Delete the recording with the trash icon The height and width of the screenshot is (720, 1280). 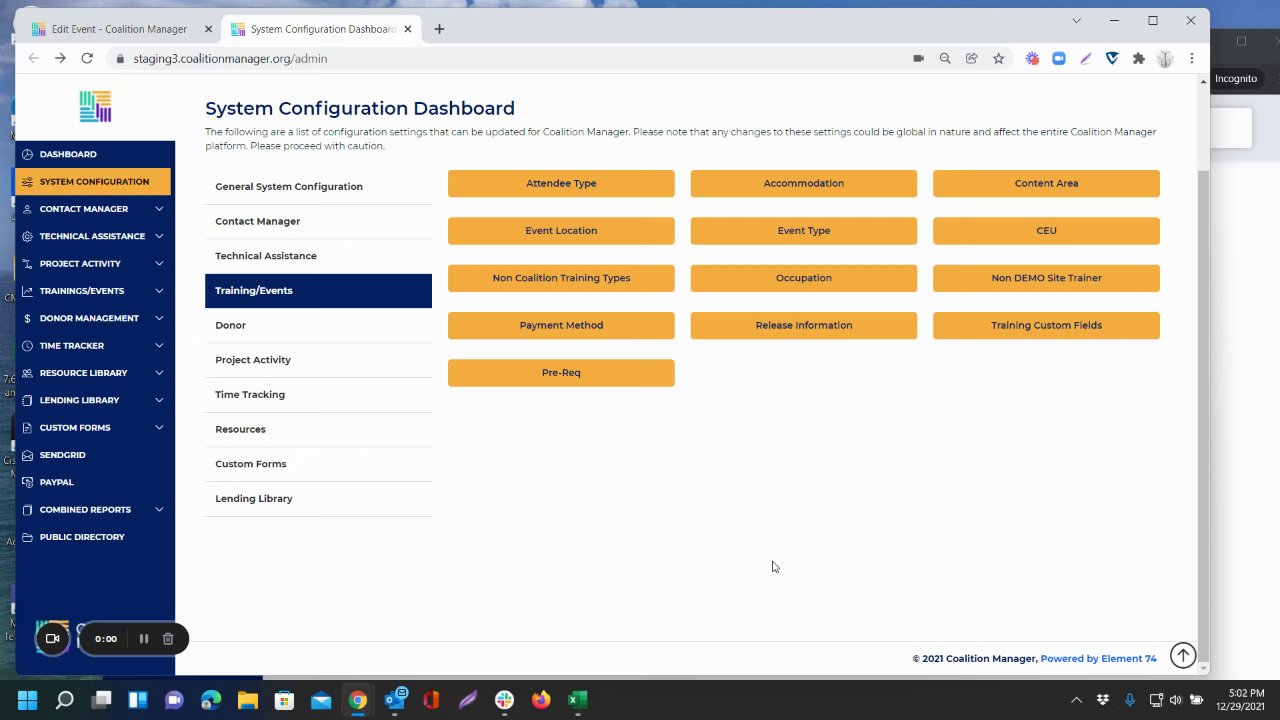168,638
